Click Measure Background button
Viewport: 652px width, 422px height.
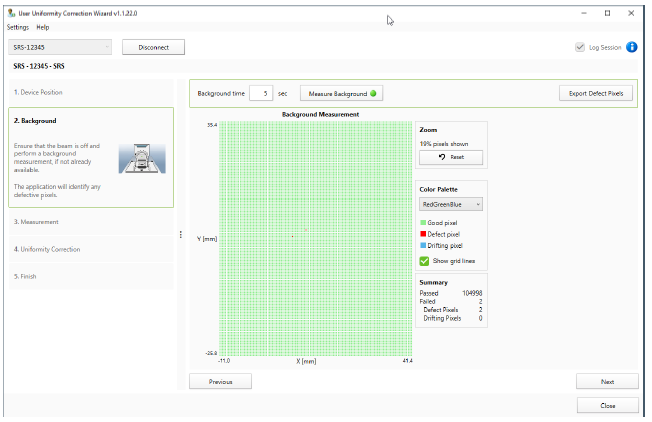(341, 94)
